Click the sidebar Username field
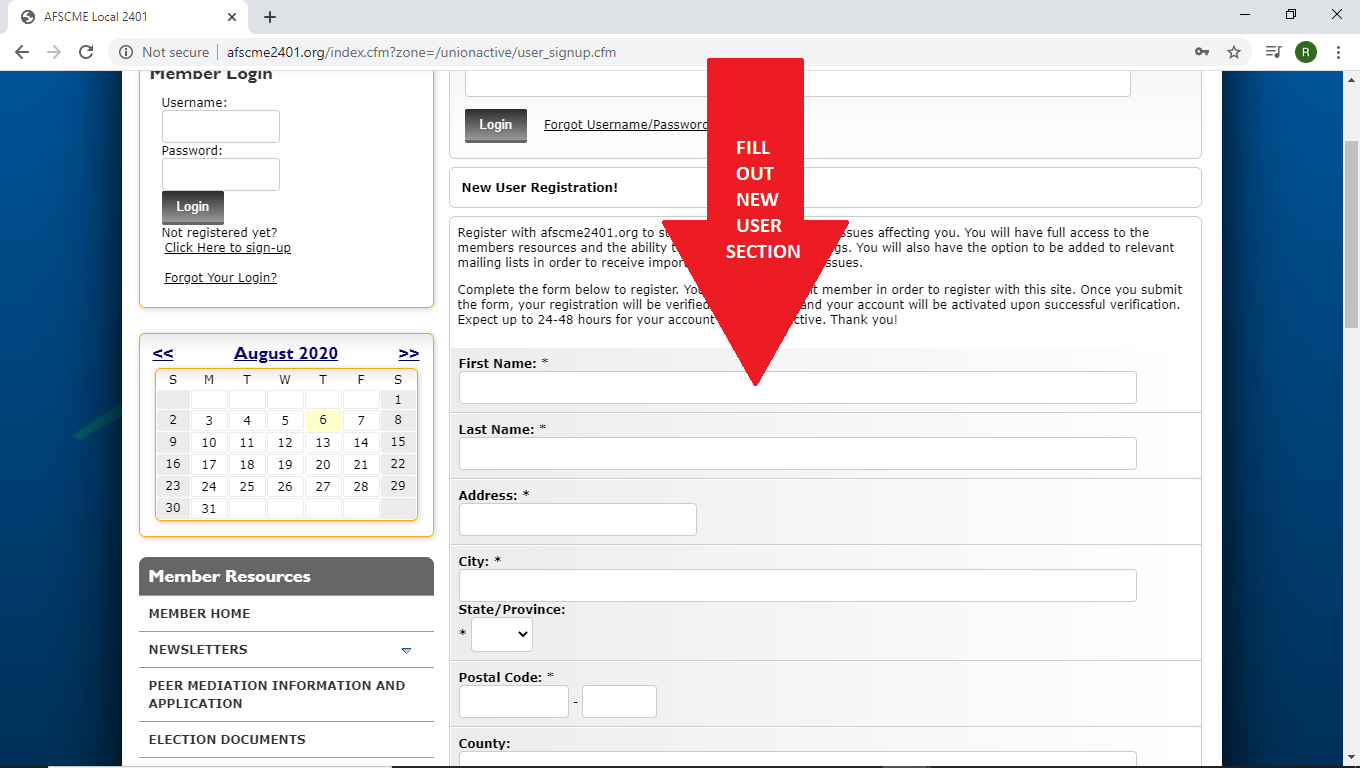This screenshot has height=768, width=1360. coord(221,127)
